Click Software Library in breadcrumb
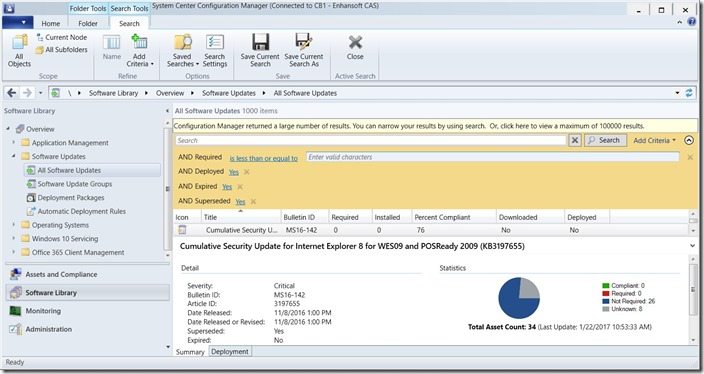This screenshot has width=704, height=374. coord(114,93)
